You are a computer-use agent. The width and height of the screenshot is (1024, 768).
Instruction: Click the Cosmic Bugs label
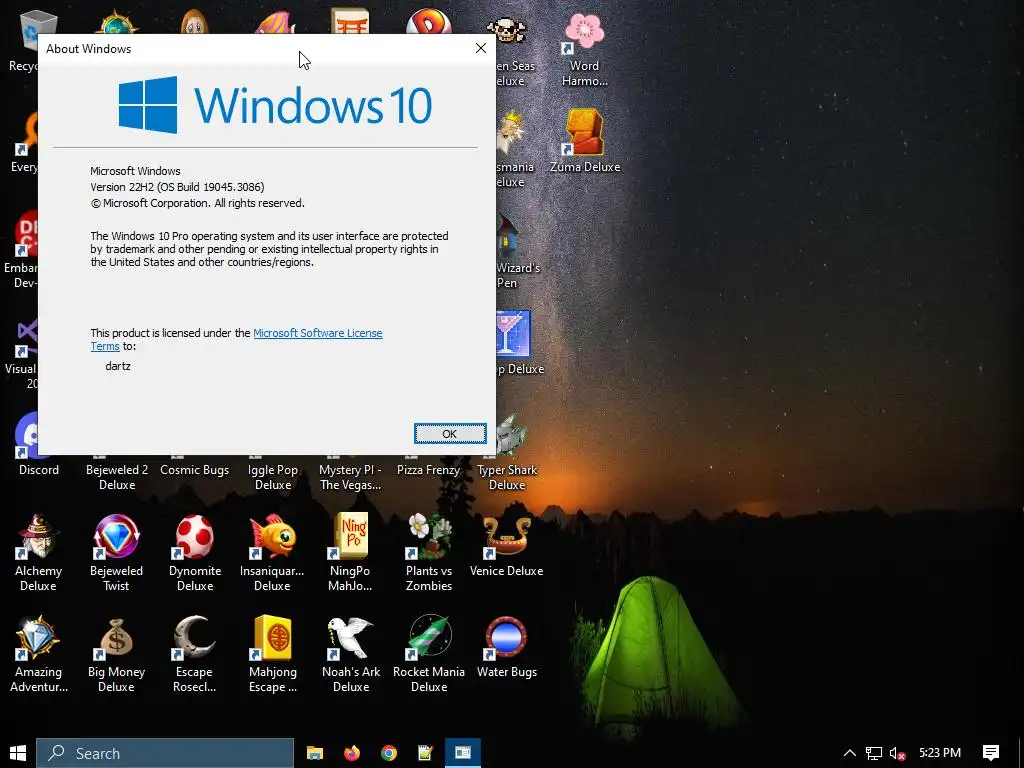coord(195,470)
